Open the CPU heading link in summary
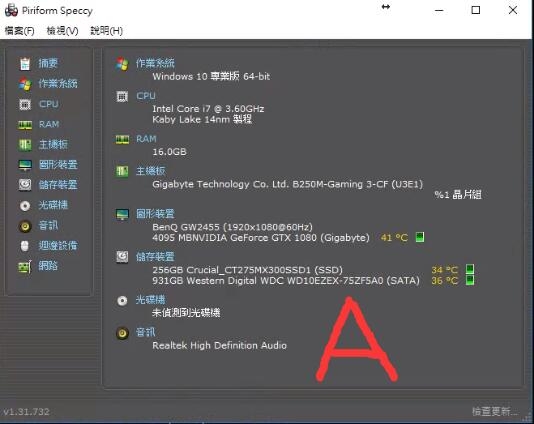The image size is (534, 424). coord(146,96)
